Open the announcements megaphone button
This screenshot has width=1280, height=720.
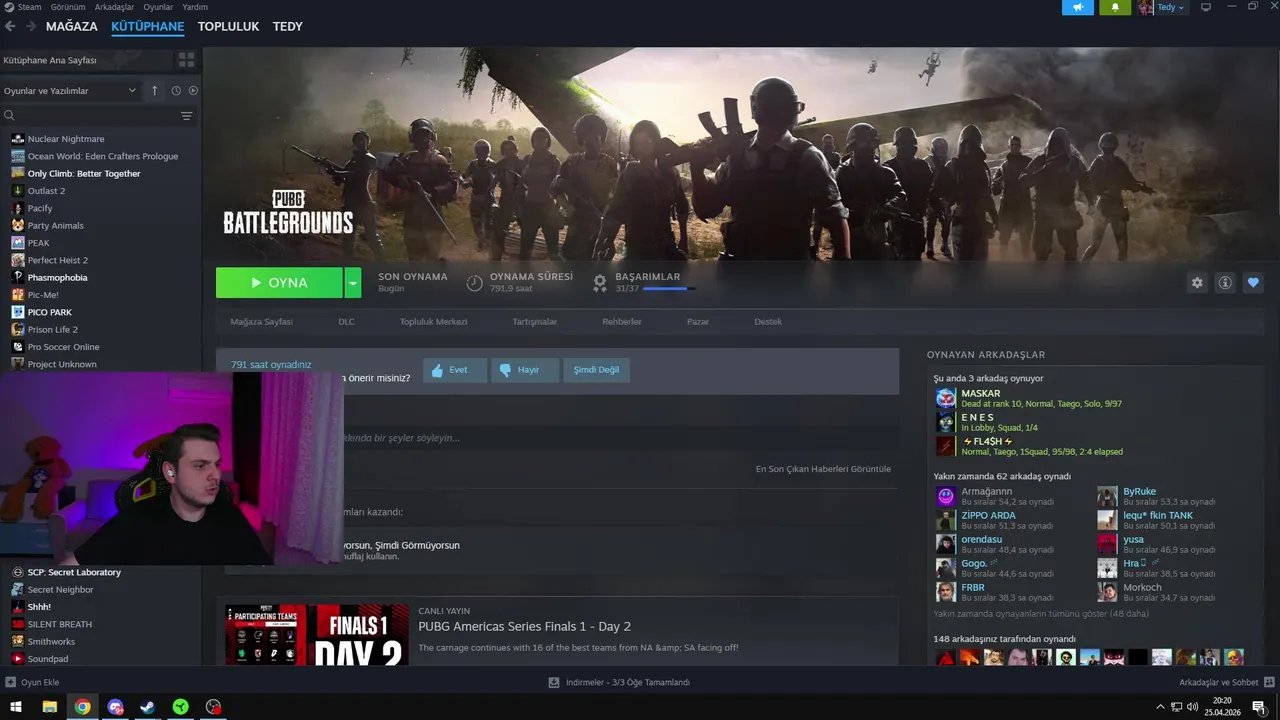point(1078,7)
